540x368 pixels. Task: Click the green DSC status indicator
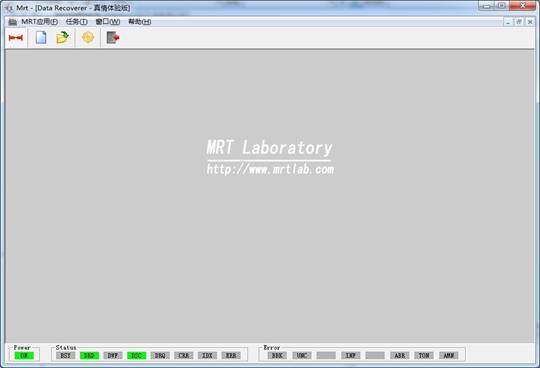click(137, 356)
